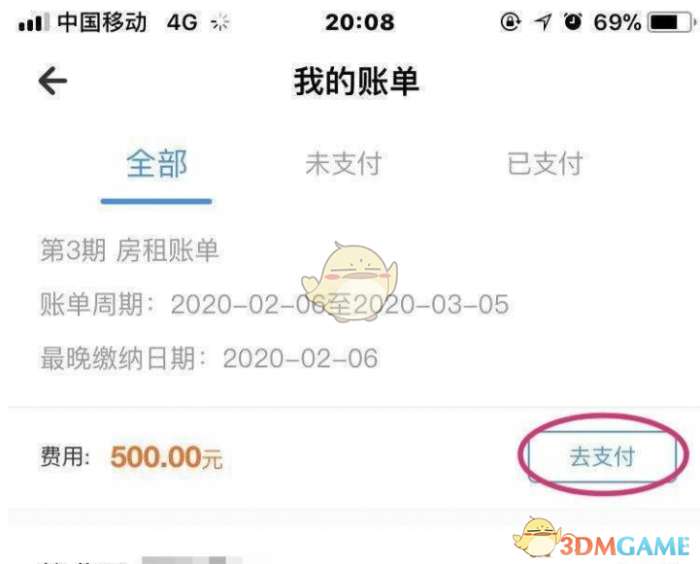Image resolution: width=700 pixels, height=564 pixels.
Task: Tap the rotation lock status icon
Action: click(510, 21)
